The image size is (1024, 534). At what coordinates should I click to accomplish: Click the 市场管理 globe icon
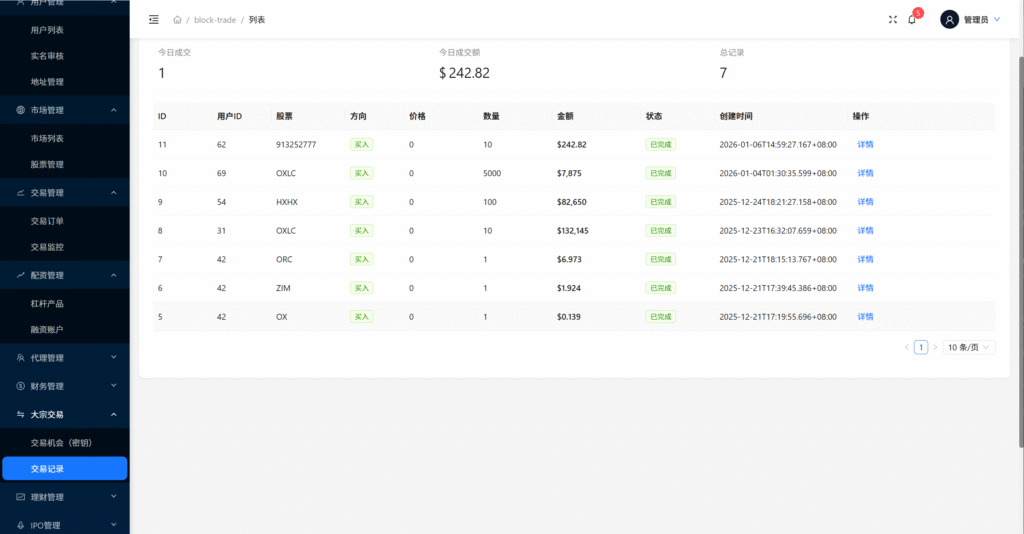coord(21,110)
